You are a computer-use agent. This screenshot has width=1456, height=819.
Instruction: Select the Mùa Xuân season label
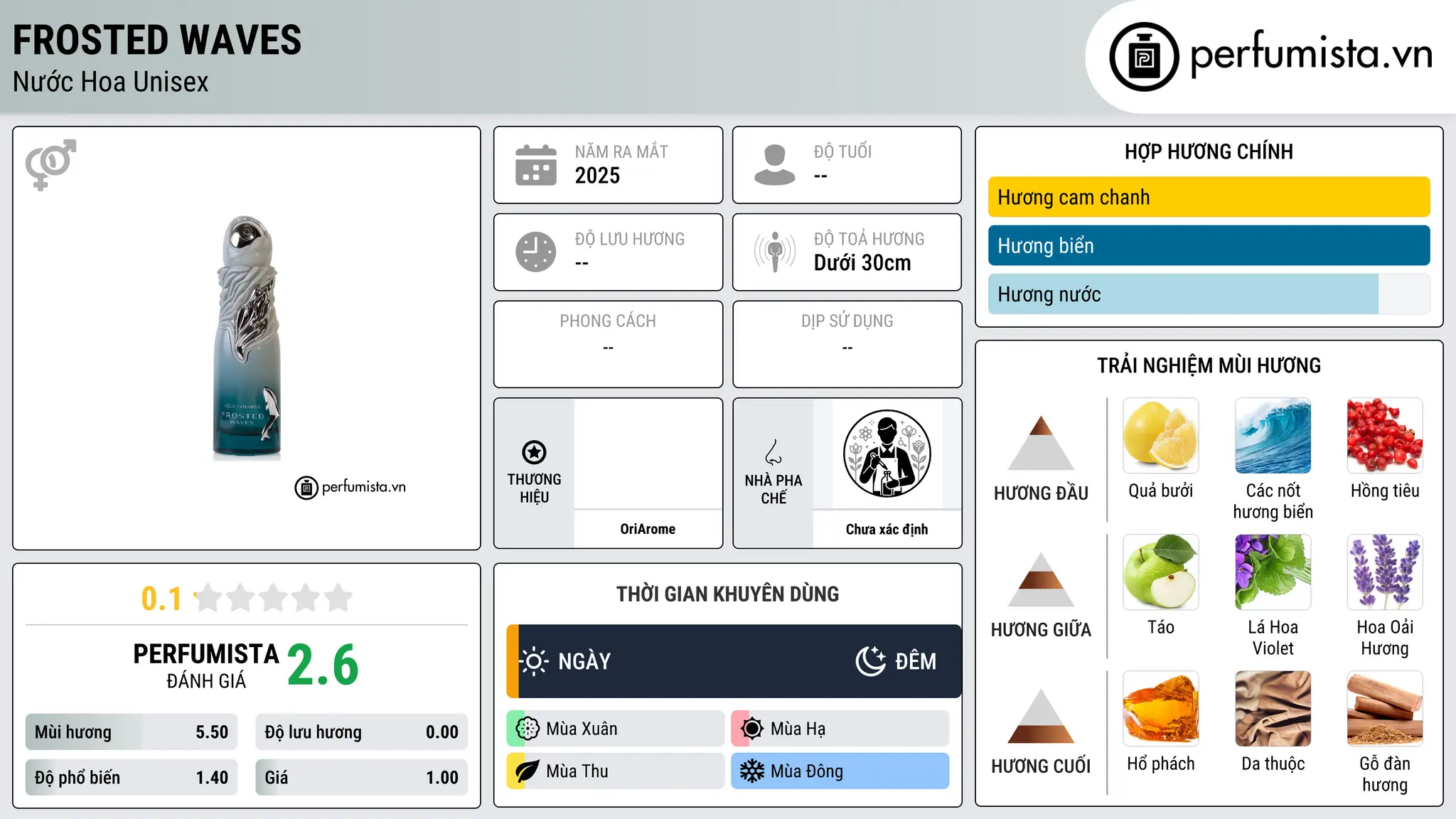coord(582,729)
